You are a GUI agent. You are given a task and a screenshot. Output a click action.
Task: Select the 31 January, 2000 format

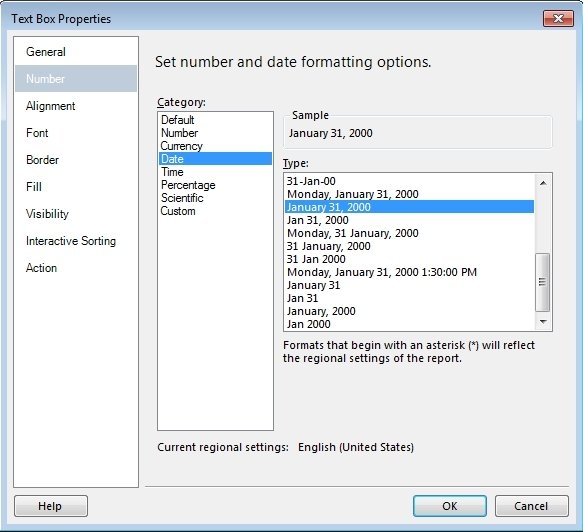(409, 246)
